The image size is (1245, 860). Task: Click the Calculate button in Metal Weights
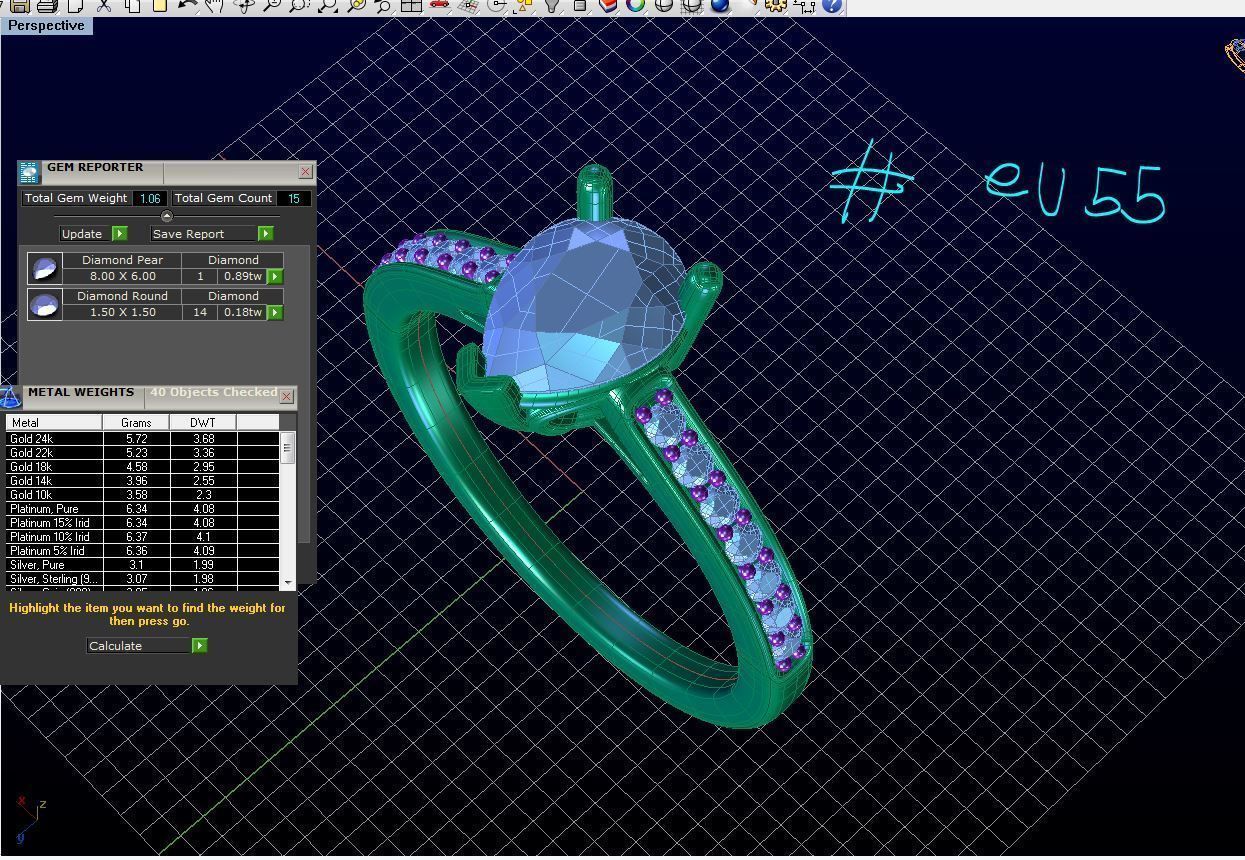click(x=138, y=646)
